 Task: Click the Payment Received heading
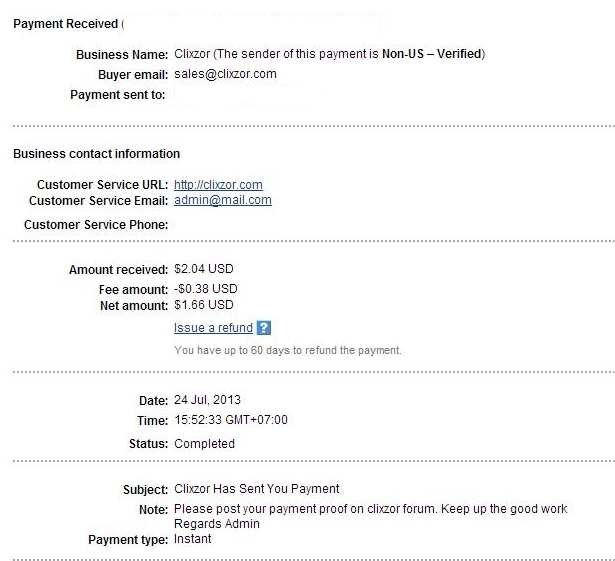[65, 23]
